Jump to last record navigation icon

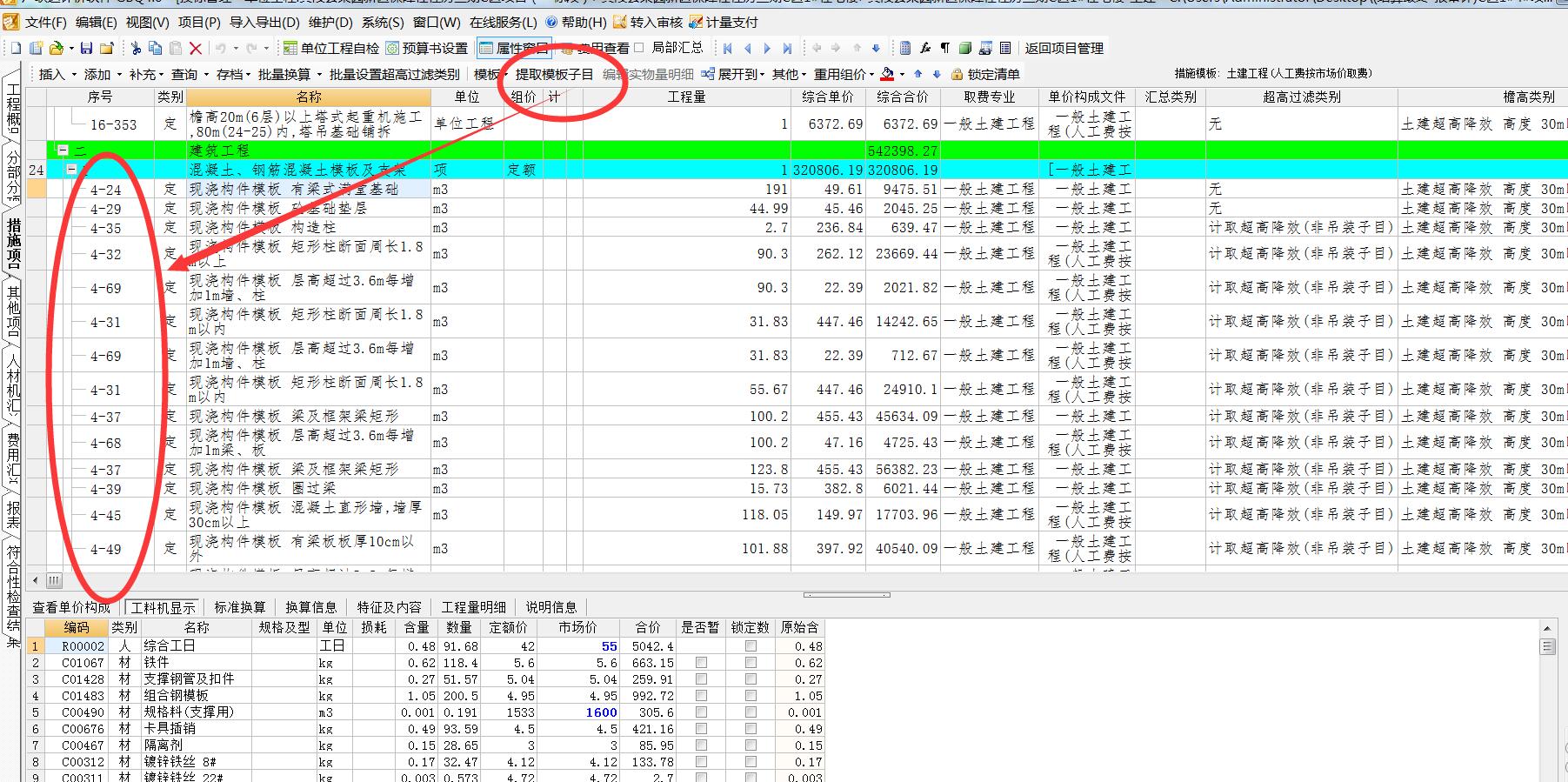click(787, 48)
